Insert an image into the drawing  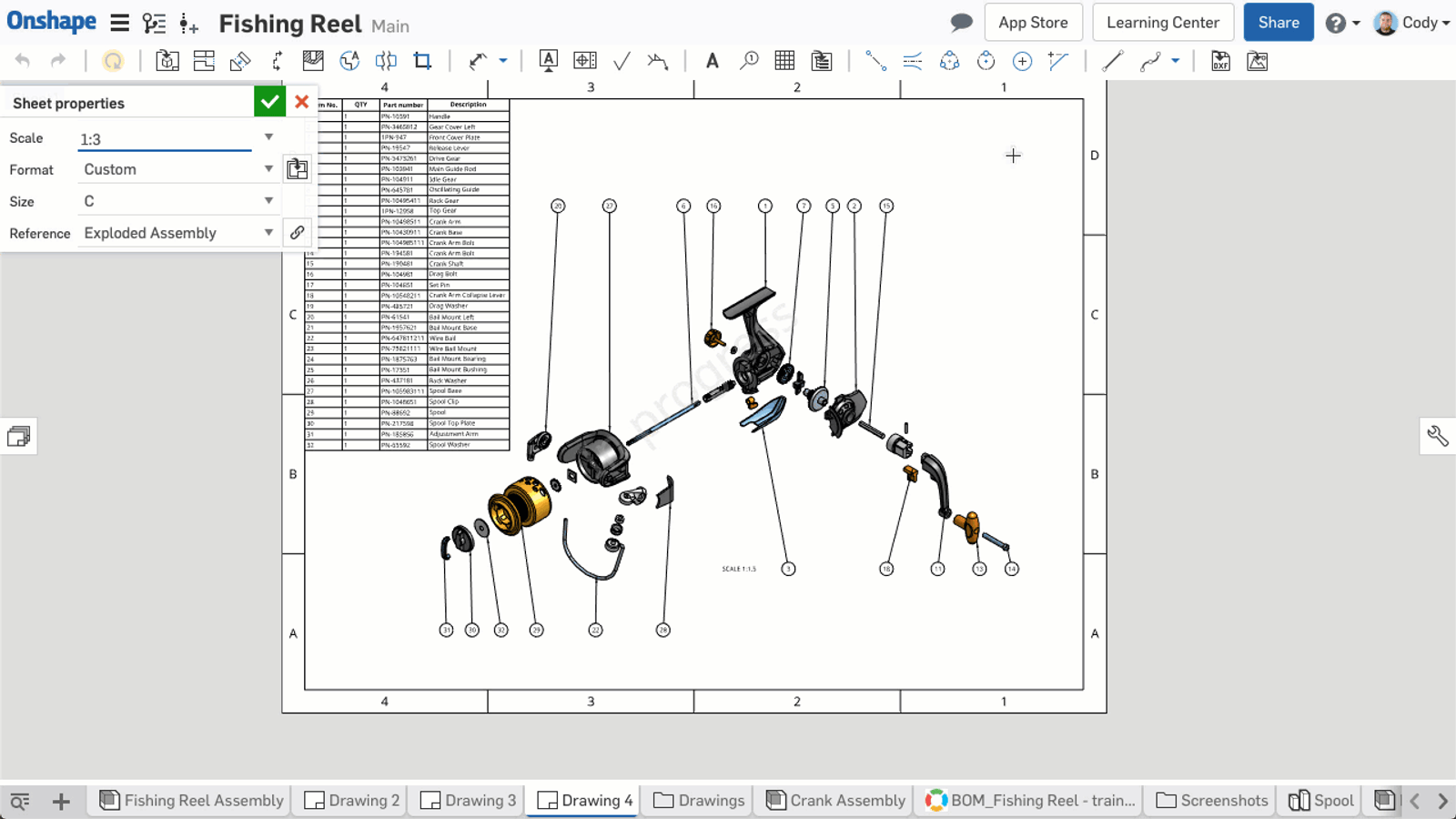[x=1257, y=61]
